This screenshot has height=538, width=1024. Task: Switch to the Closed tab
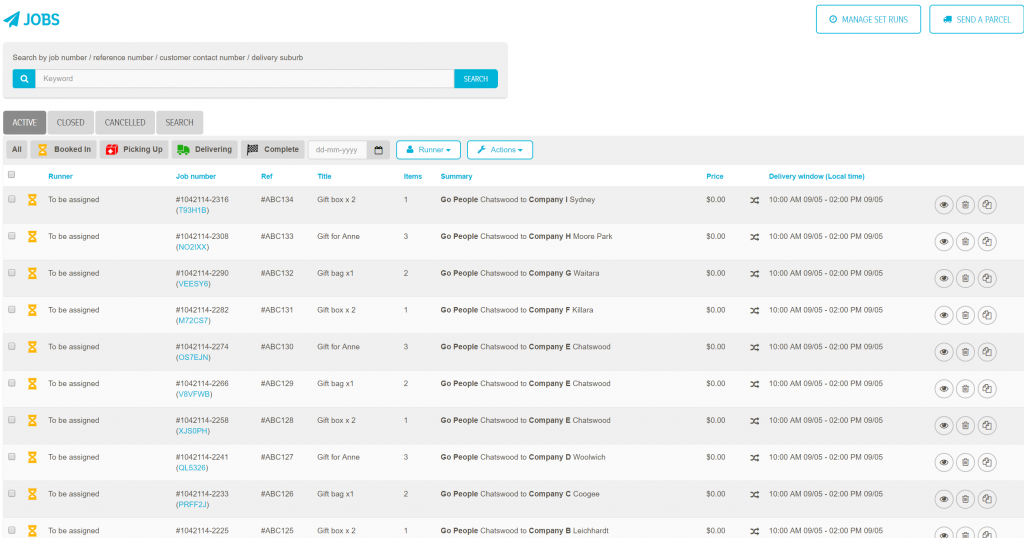coord(71,123)
